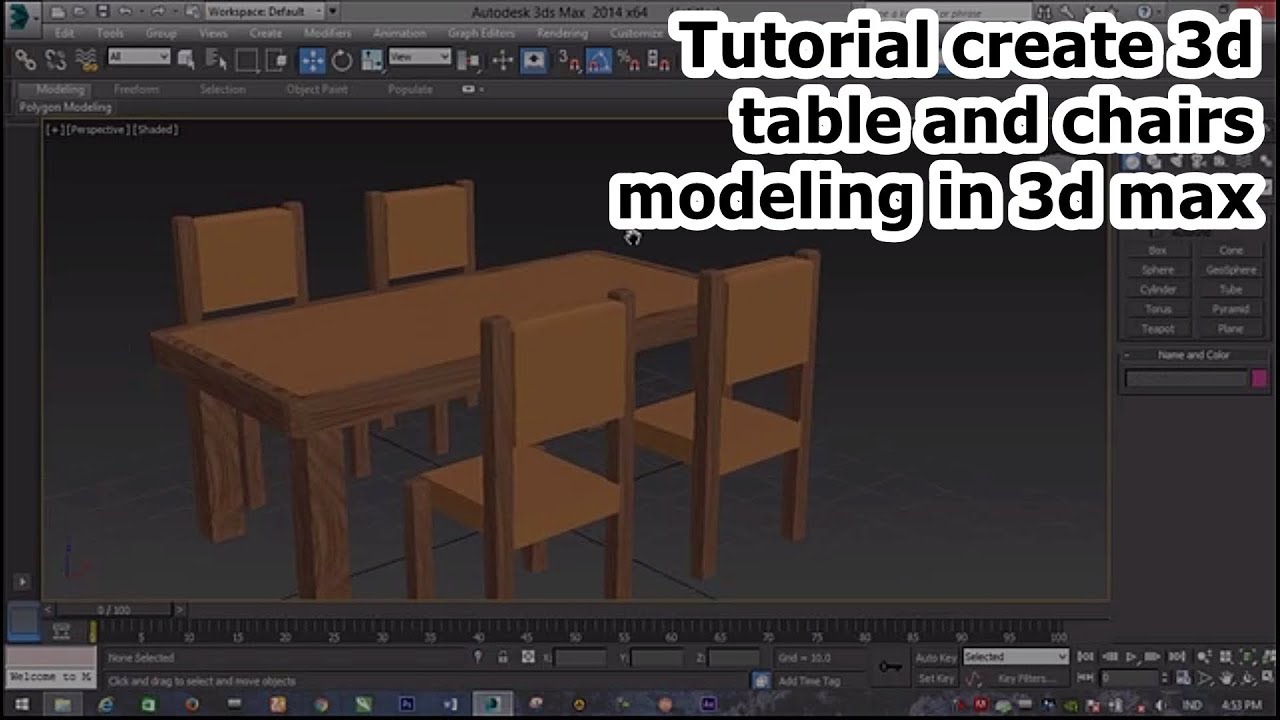1280x720 pixels.
Task: Activate the Select and Rotate tool
Action: click(342, 61)
